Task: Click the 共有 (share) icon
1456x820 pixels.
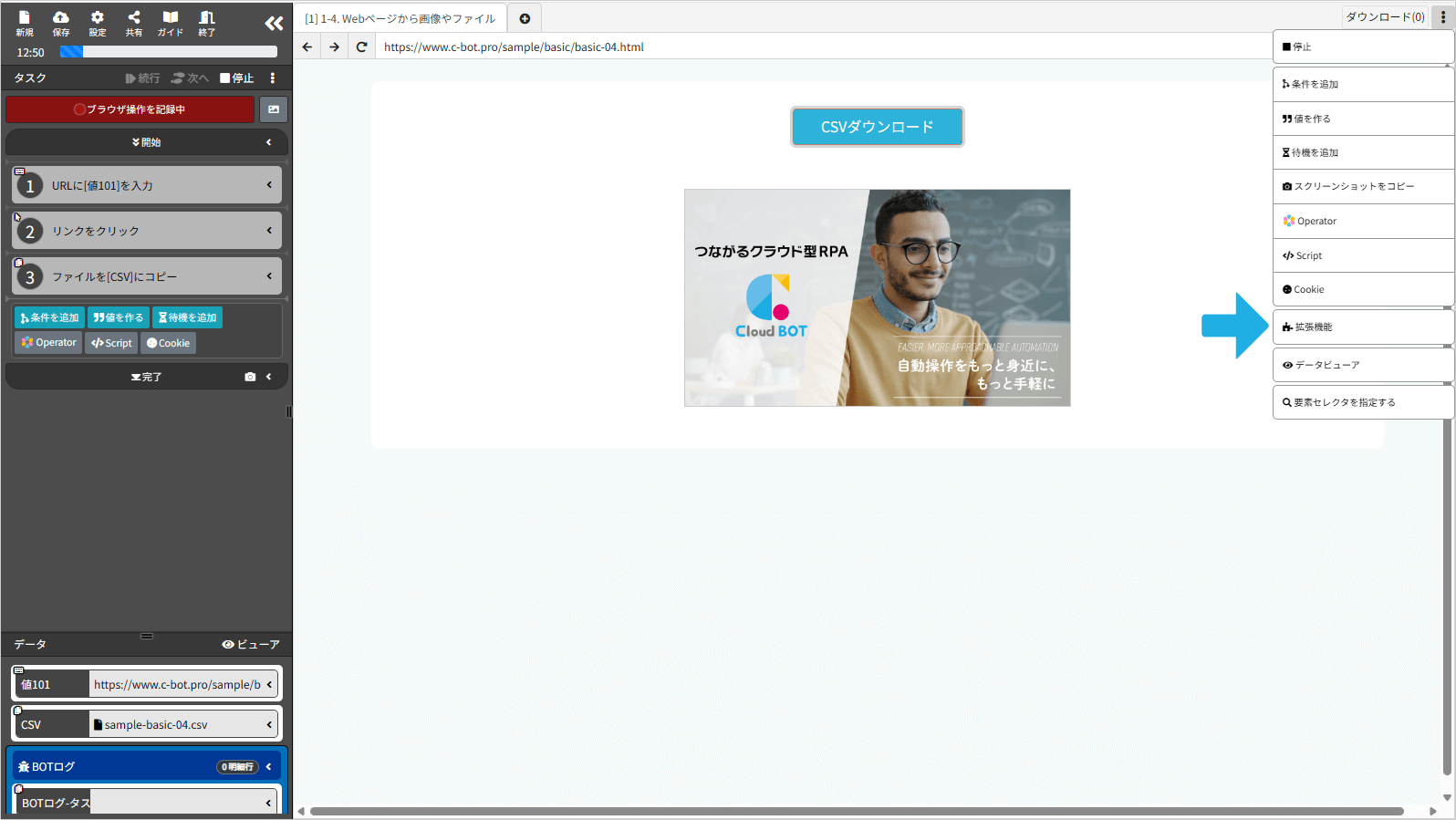Action: click(x=134, y=23)
